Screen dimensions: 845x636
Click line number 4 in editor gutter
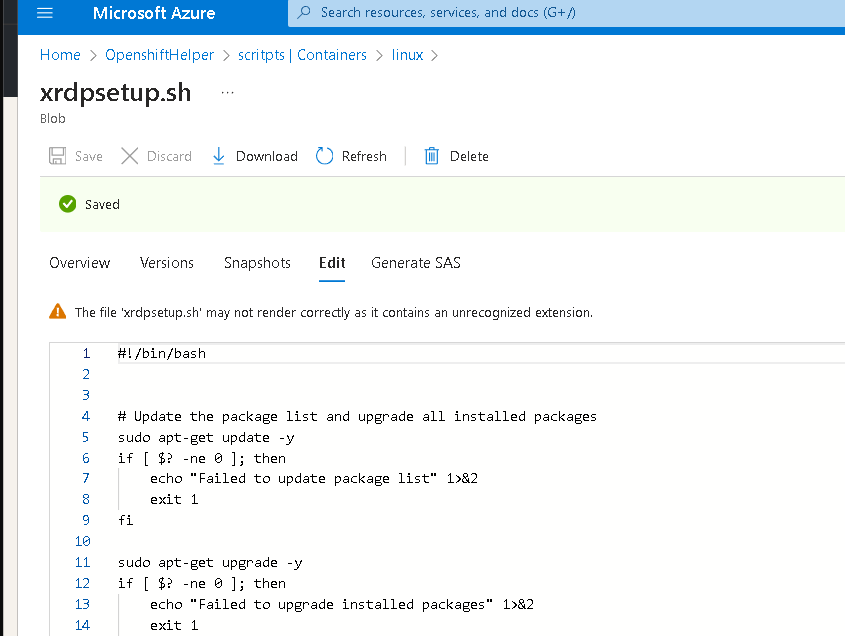click(x=86, y=416)
